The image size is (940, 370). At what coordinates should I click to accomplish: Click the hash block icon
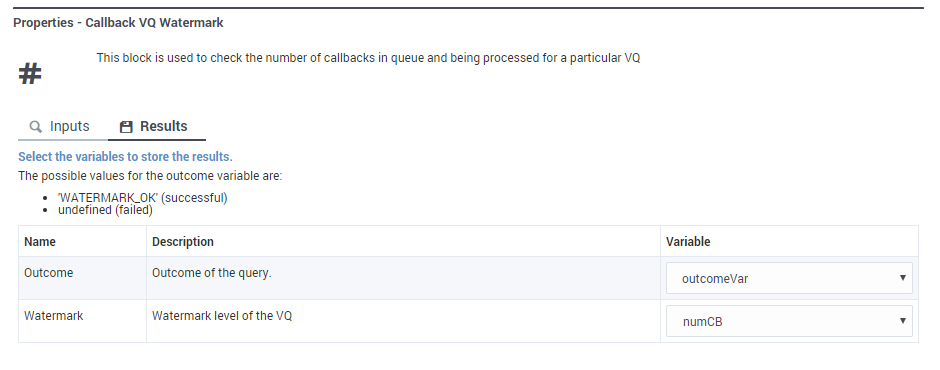[x=30, y=74]
